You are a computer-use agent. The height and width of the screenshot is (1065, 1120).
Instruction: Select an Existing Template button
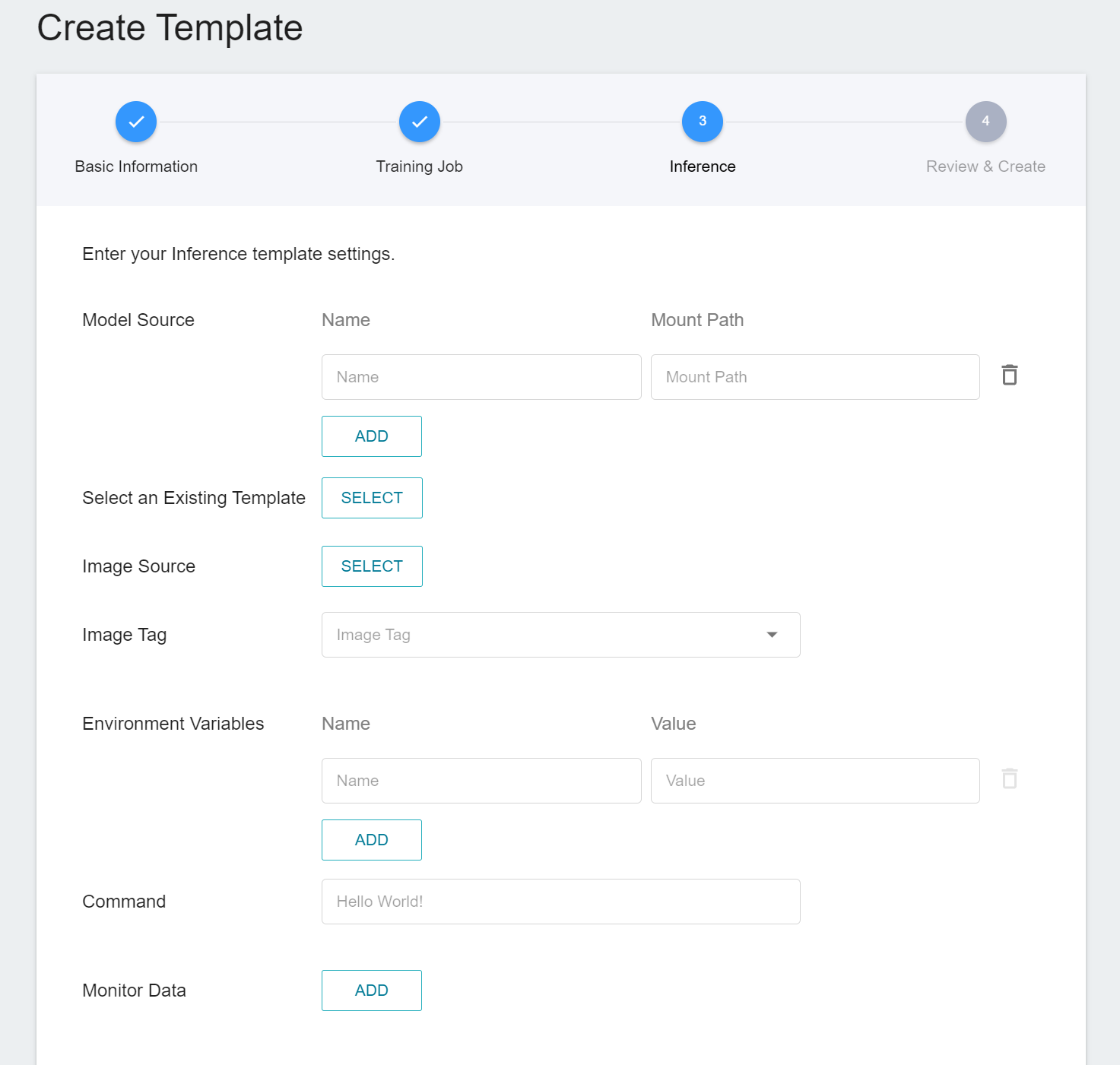pyautogui.click(x=372, y=498)
